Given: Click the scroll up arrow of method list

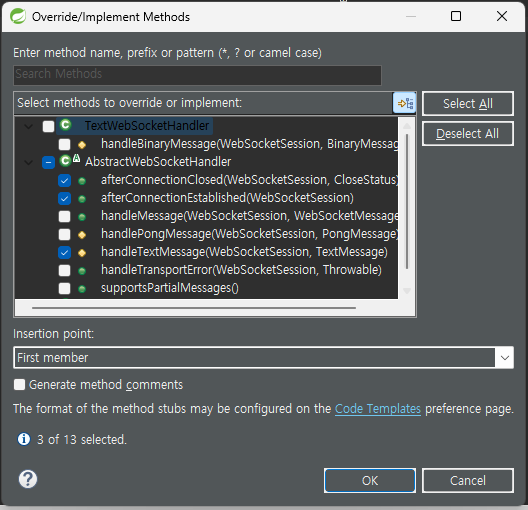Looking at the screenshot, I should coord(407,126).
